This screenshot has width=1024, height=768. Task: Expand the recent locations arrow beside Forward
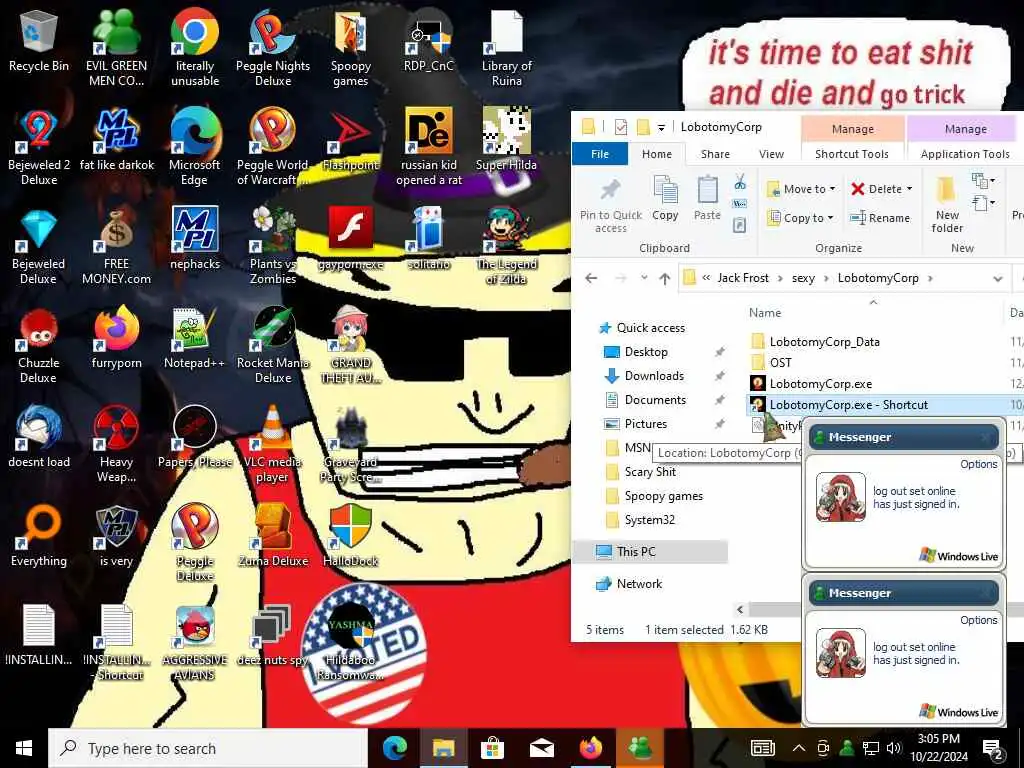644,278
